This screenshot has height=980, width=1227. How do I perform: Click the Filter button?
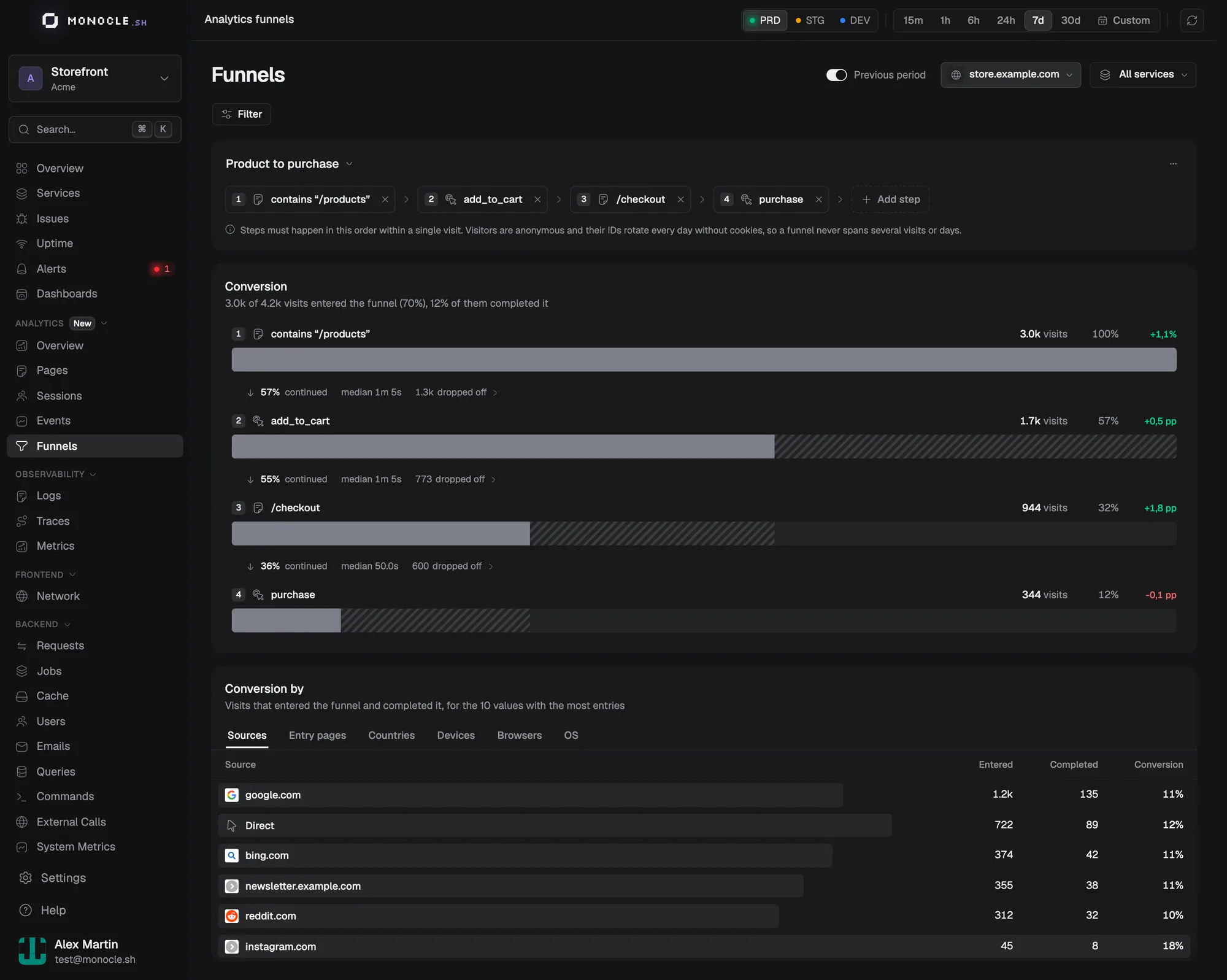click(x=241, y=114)
